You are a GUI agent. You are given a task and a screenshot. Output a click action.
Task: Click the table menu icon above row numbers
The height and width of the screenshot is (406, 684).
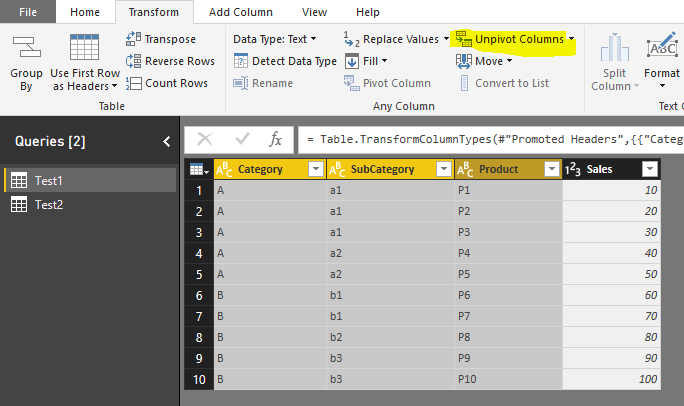pyautogui.click(x=199, y=169)
